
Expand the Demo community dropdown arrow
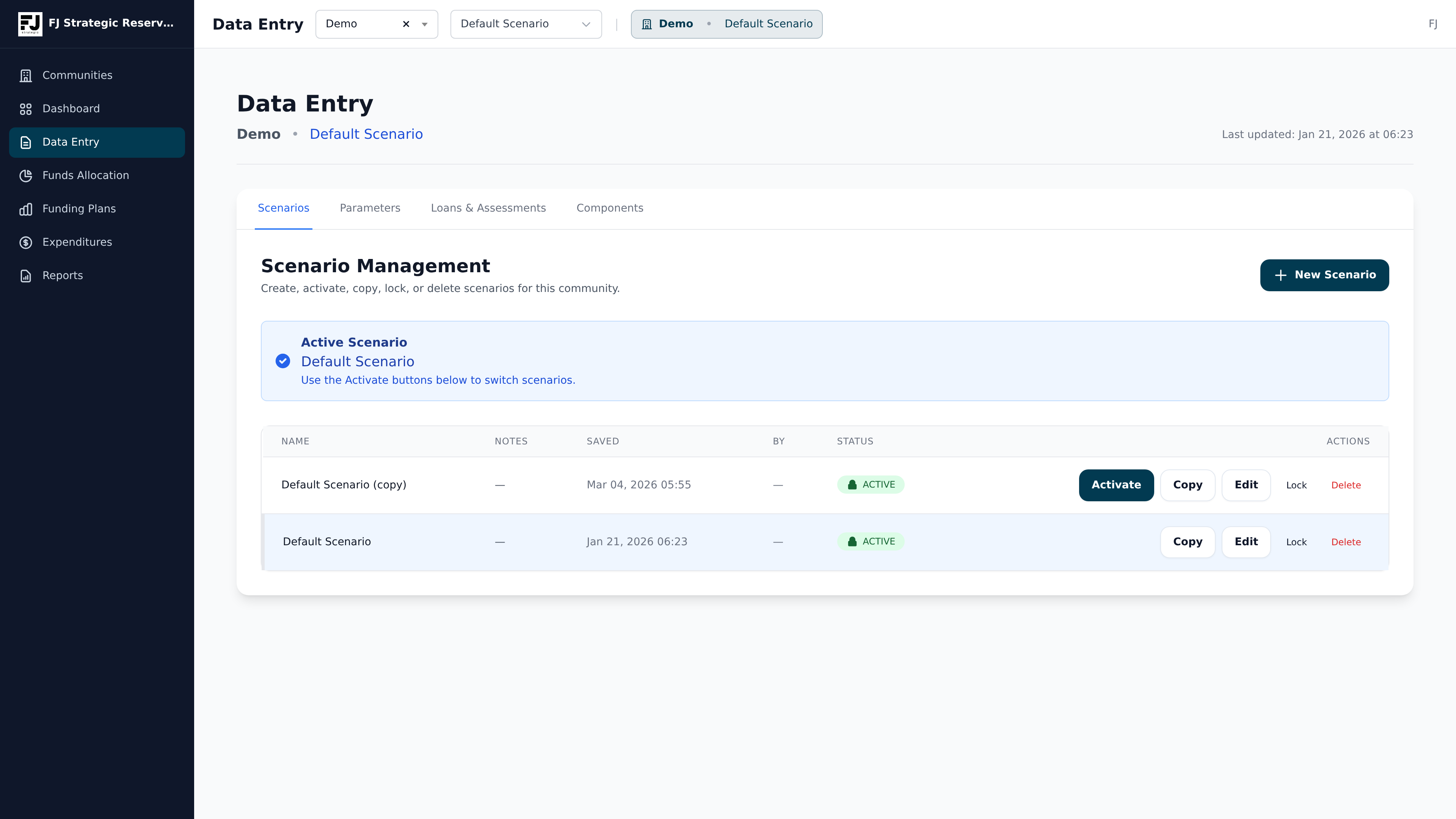425,24
